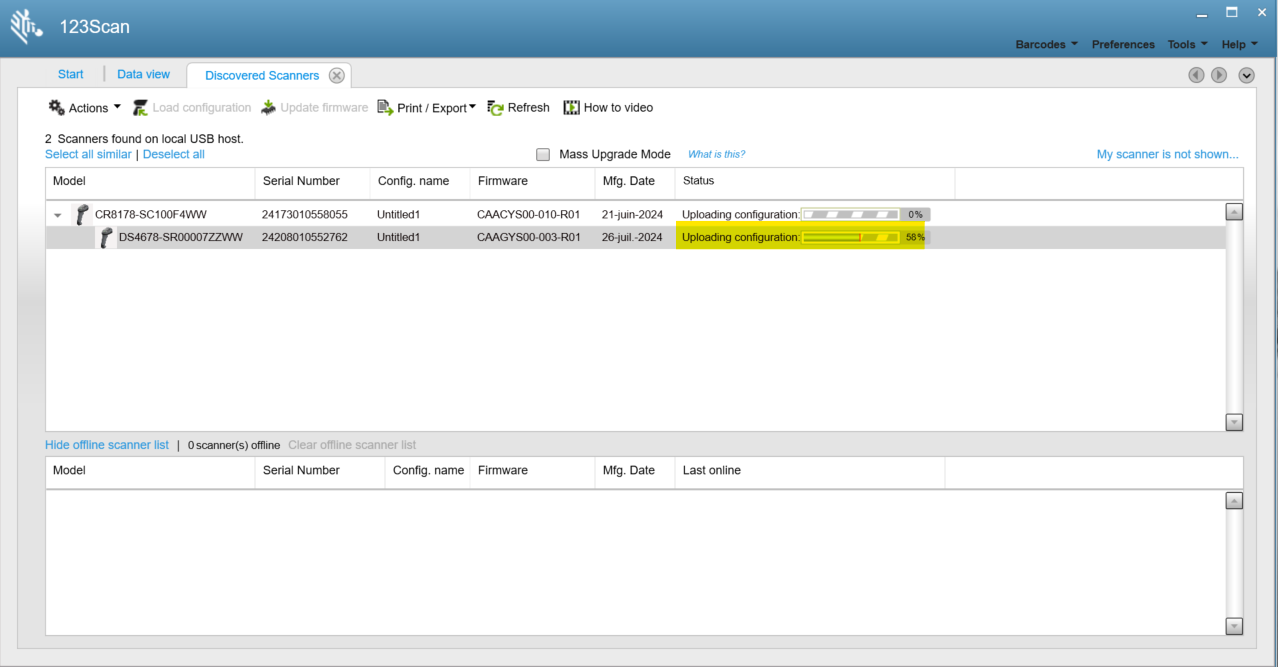Screen dimensions: 1278x667
Task: Click the Print / Export icon
Action: (x=385, y=108)
